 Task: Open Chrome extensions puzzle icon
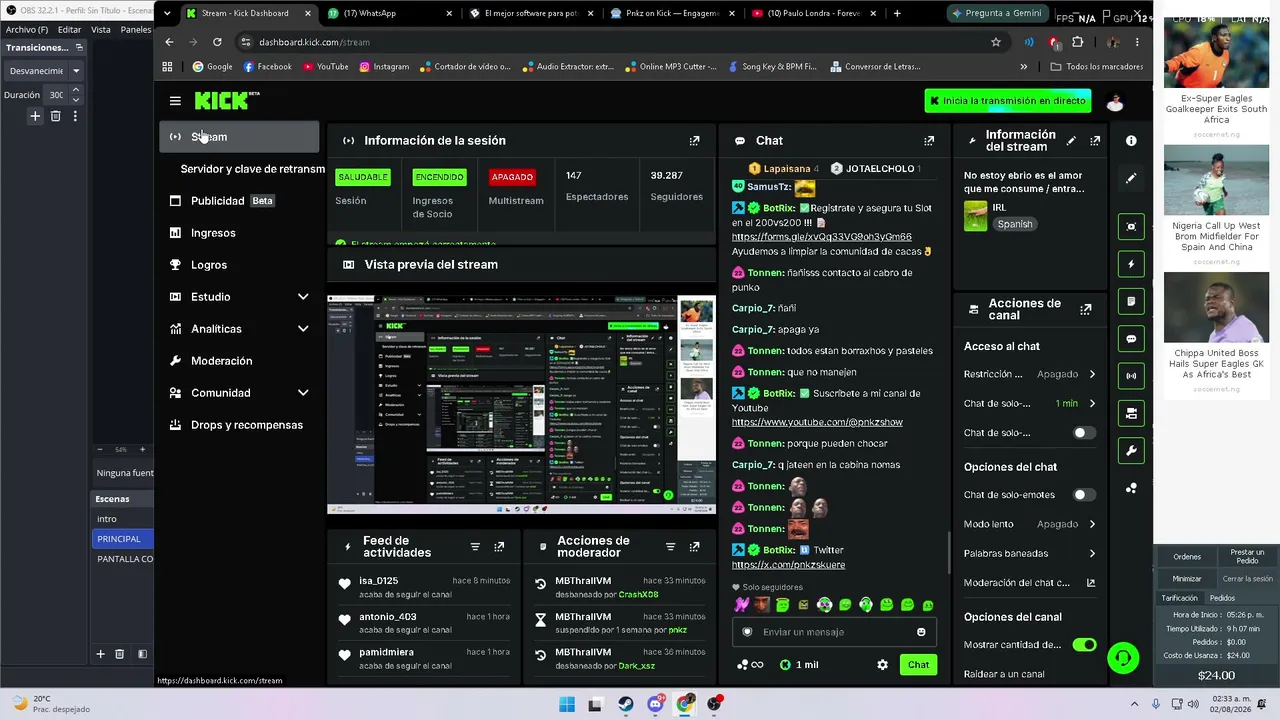tap(1077, 42)
